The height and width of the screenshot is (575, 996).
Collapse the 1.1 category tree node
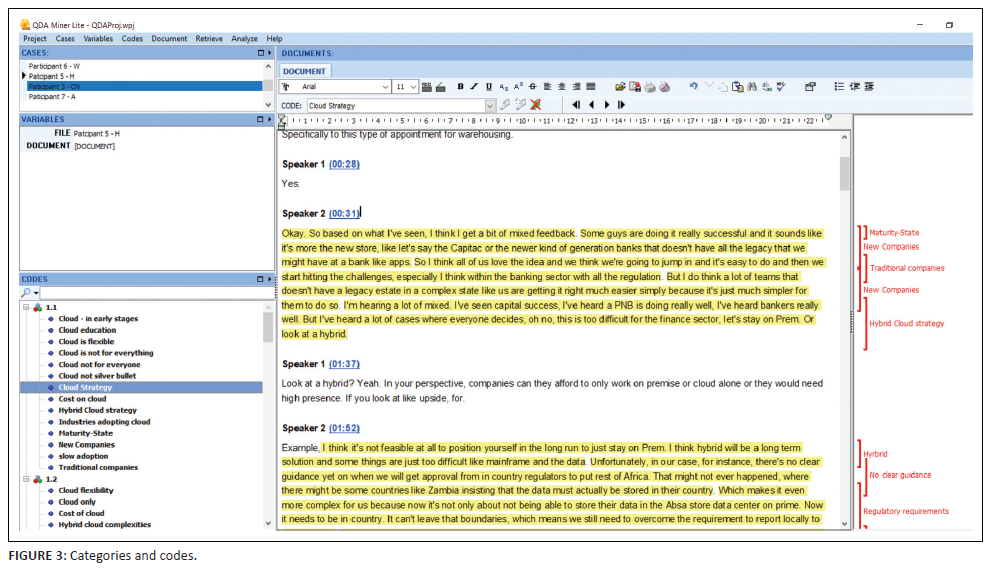point(25,308)
